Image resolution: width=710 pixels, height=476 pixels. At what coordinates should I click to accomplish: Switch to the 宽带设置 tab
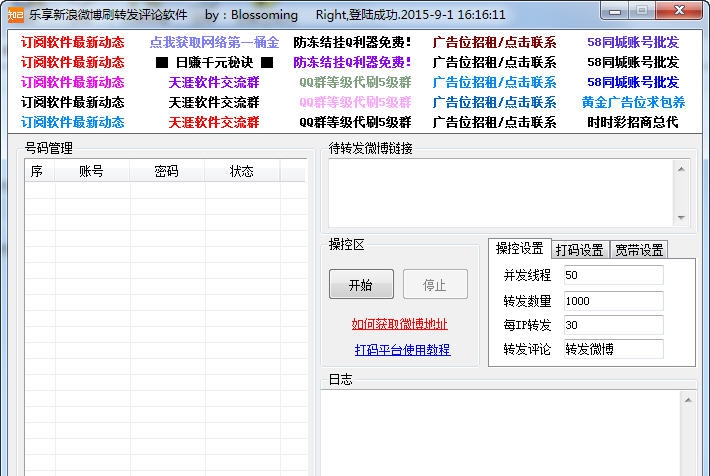(639, 250)
